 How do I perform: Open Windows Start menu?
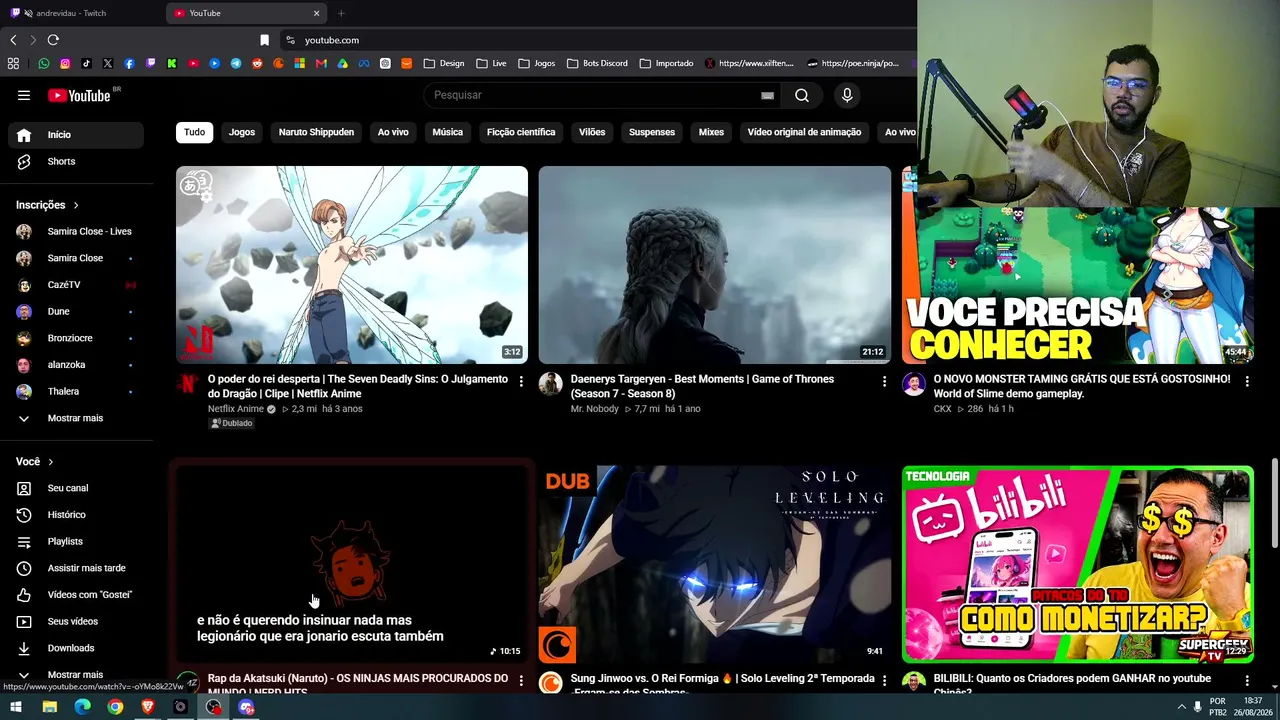(16, 707)
